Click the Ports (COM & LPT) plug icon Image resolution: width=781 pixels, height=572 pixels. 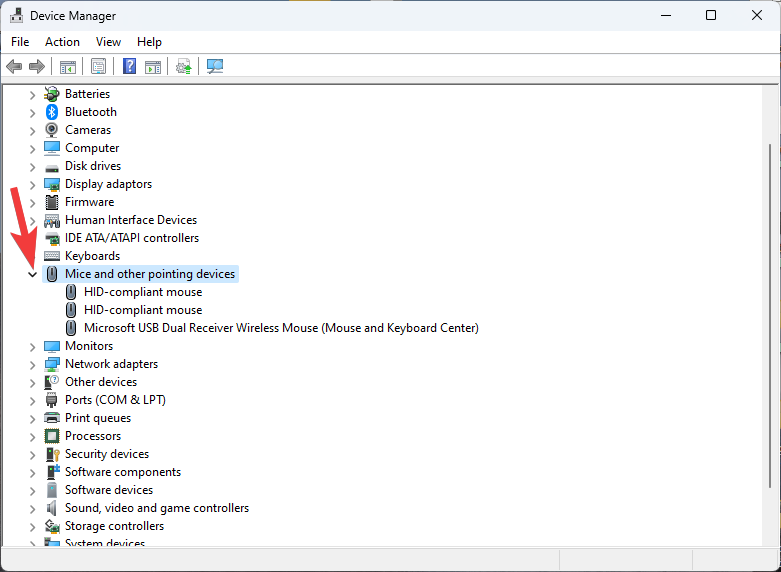(52, 400)
